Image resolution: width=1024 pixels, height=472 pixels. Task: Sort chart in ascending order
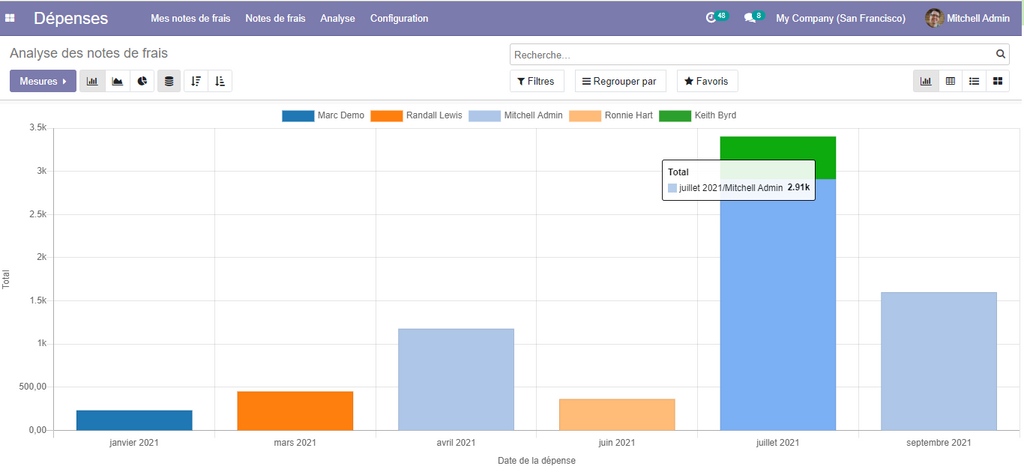(x=220, y=81)
